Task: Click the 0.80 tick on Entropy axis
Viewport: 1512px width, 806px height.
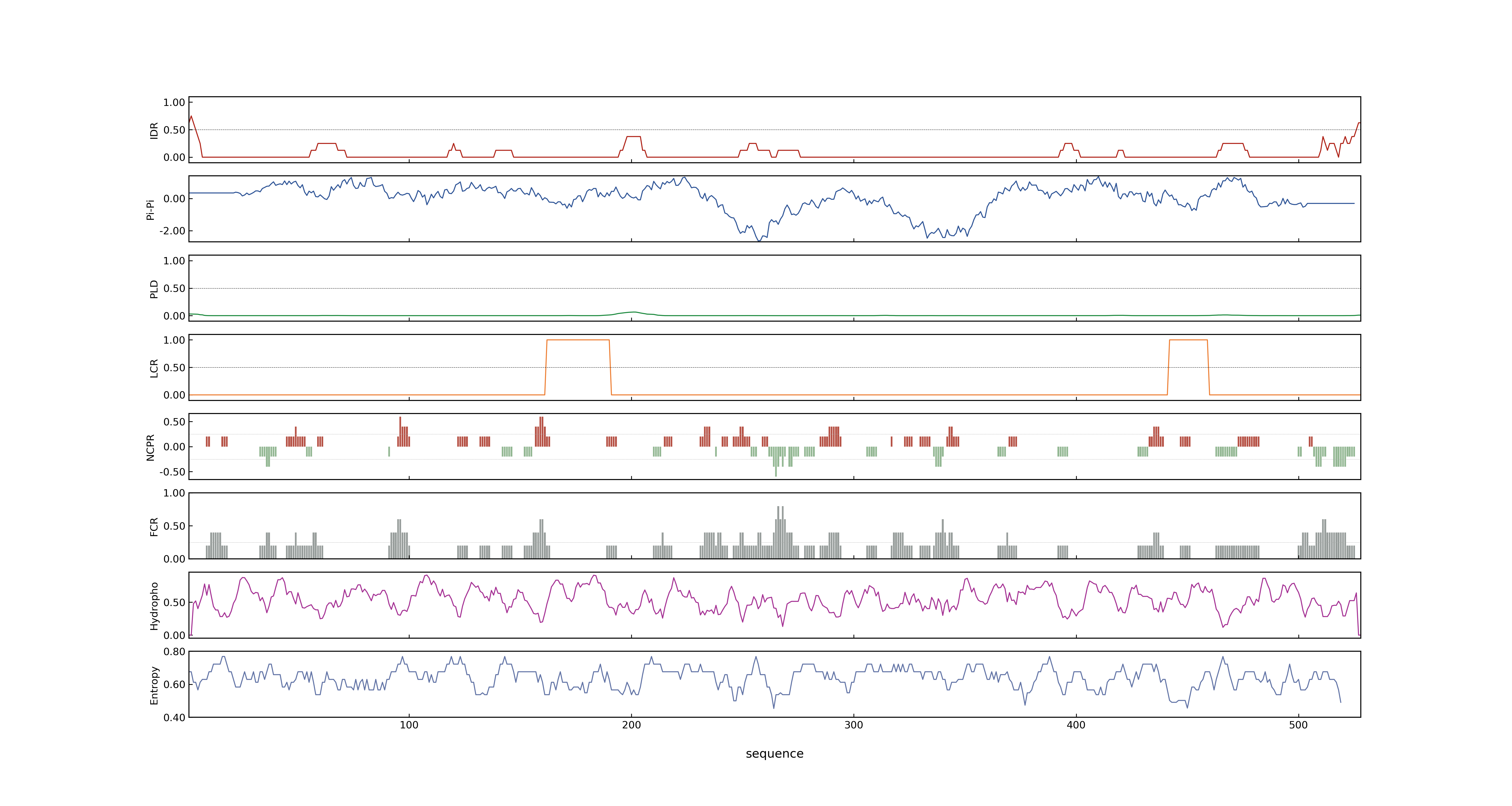Action: coord(174,652)
